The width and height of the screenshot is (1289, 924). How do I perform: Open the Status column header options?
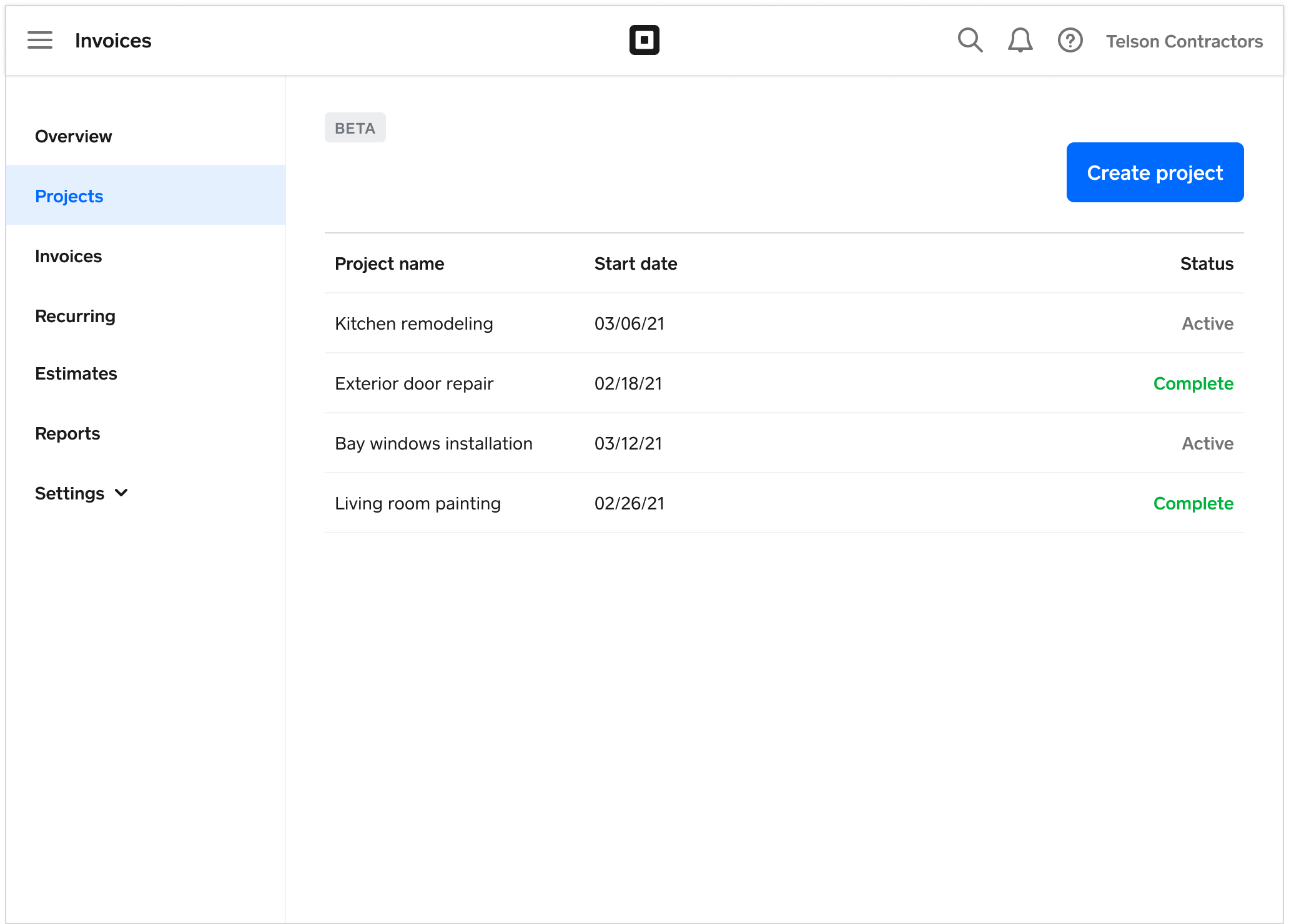(x=1206, y=263)
